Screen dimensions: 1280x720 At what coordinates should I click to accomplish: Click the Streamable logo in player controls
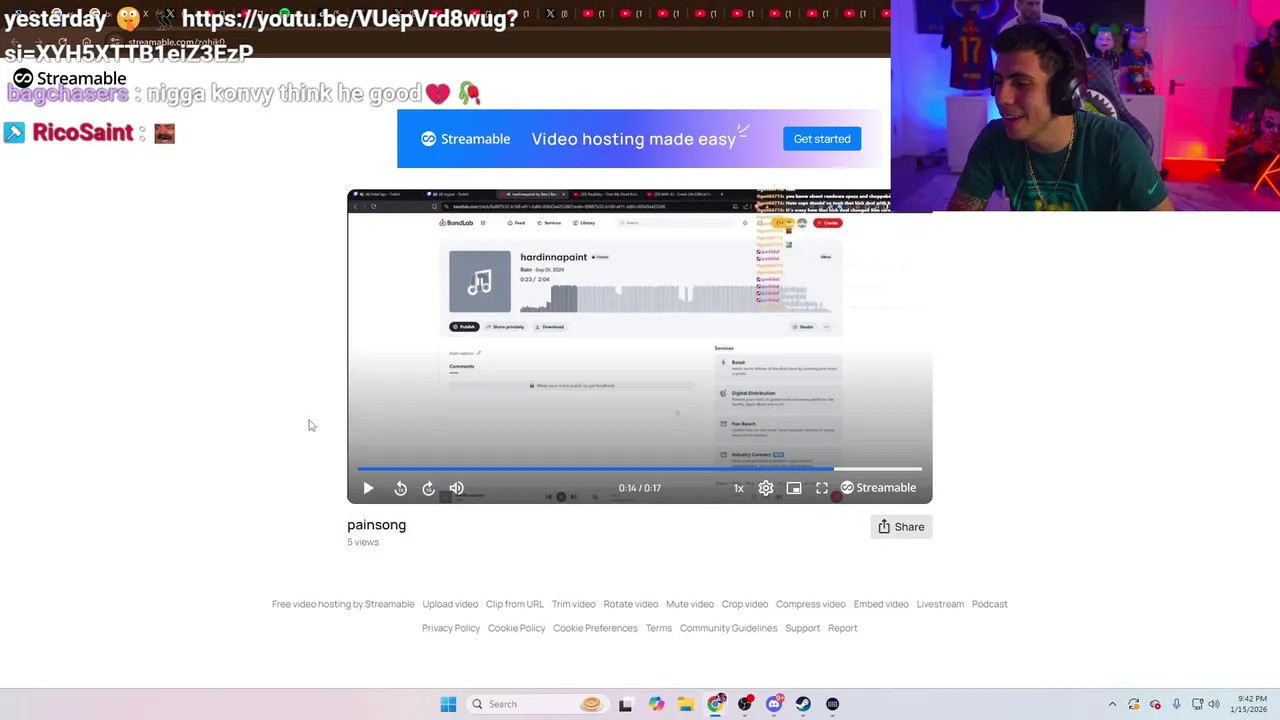[x=878, y=488]
